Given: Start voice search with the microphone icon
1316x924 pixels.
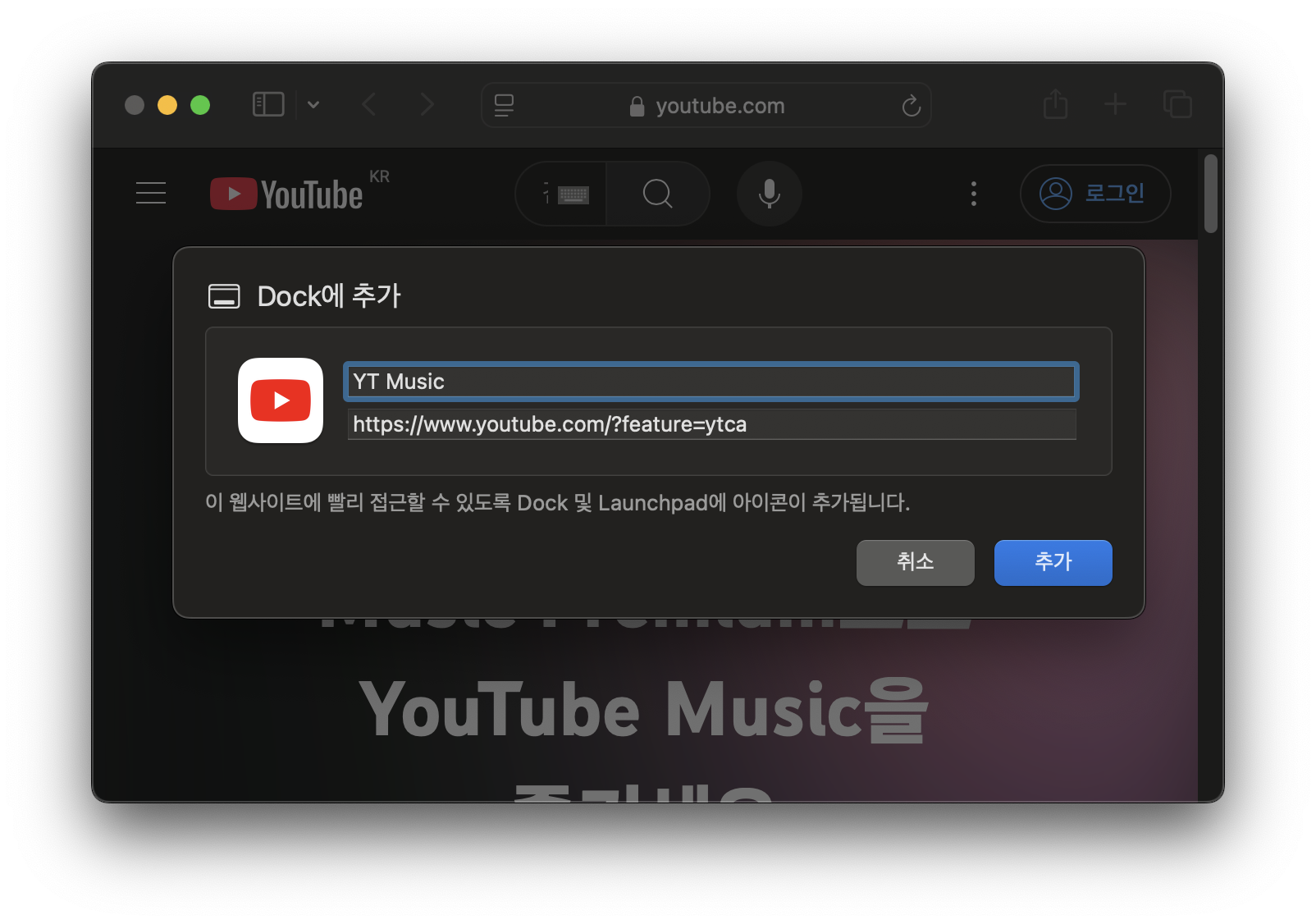Looking at the screenshot, I should [x=769, y=194].
